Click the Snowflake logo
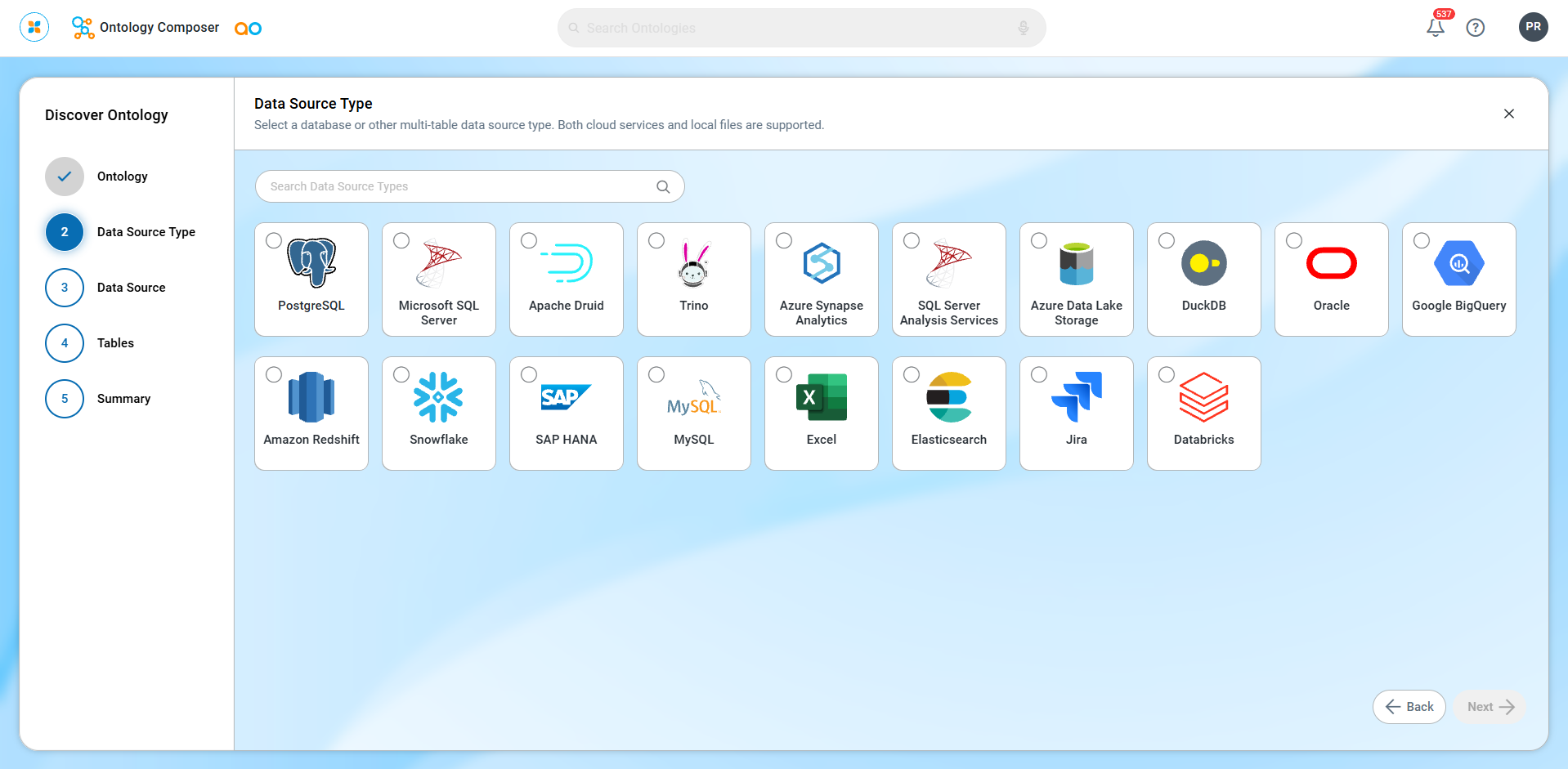 pos(439,397)
